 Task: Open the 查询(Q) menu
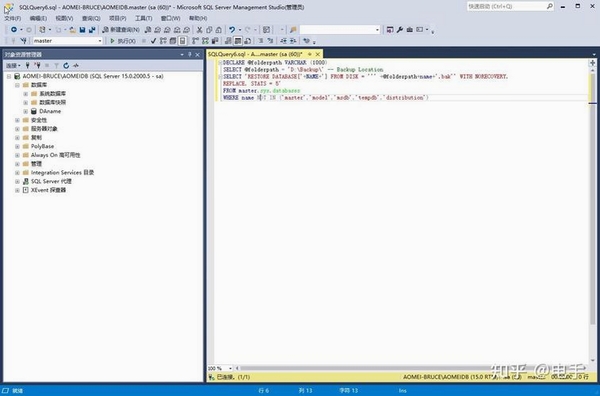(x=91, y=18)
